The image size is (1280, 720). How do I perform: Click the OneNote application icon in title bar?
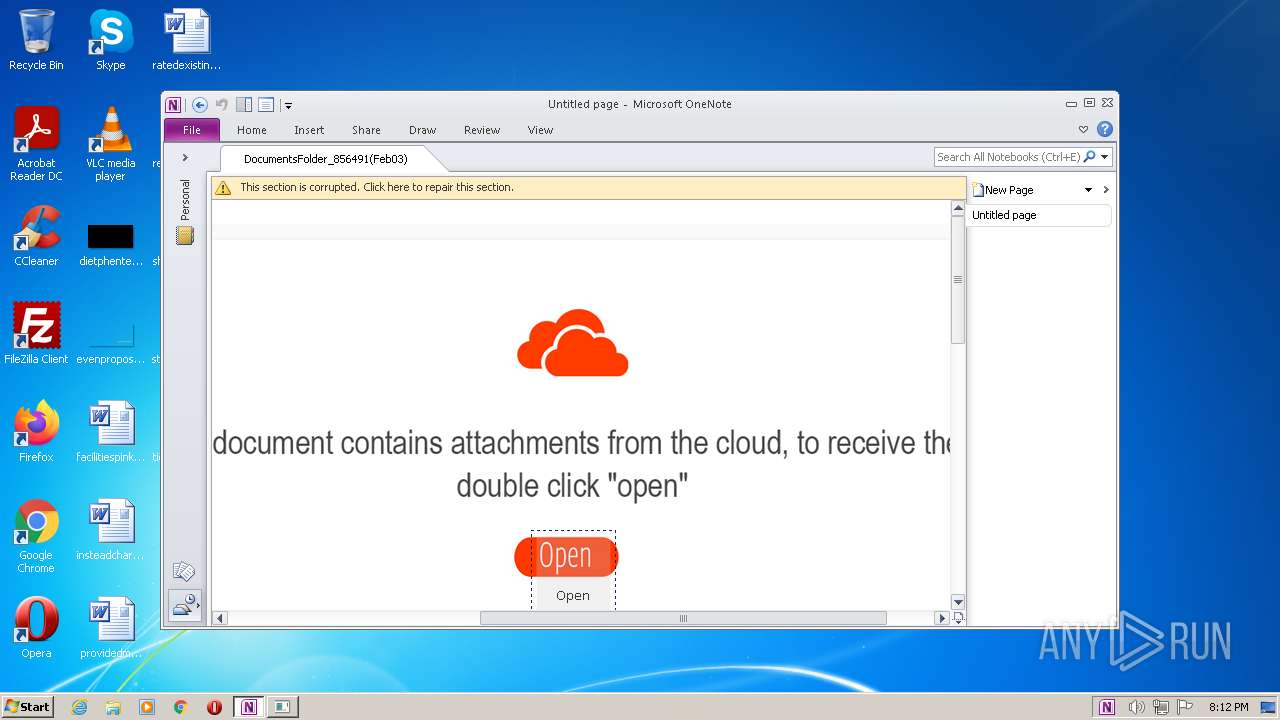174,104
